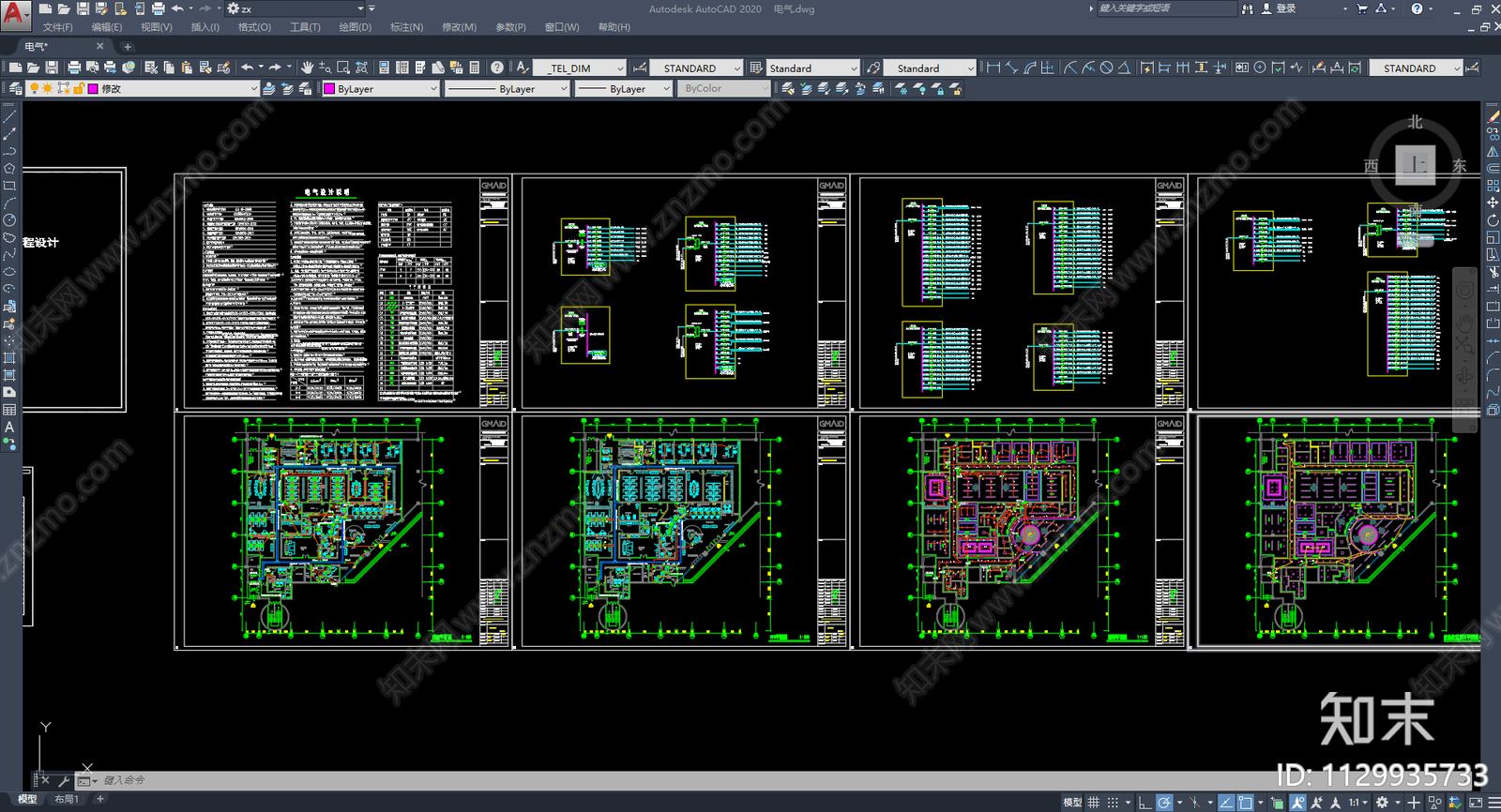Open the Layer Properties Manager icon
This screenshot has height=812, width=1501.
point(15,88)
